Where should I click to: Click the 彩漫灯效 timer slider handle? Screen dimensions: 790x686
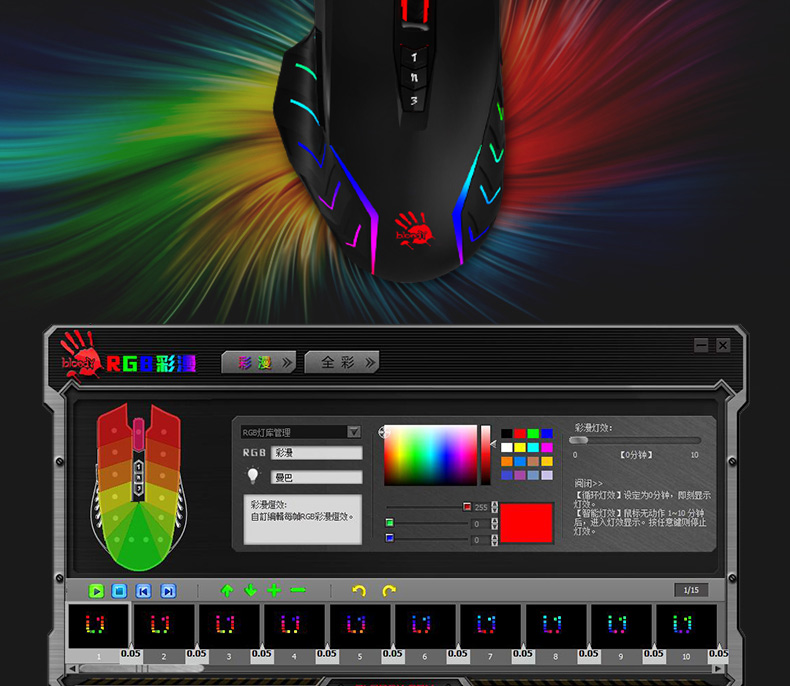pyautogui.click(x=578, y=440)
